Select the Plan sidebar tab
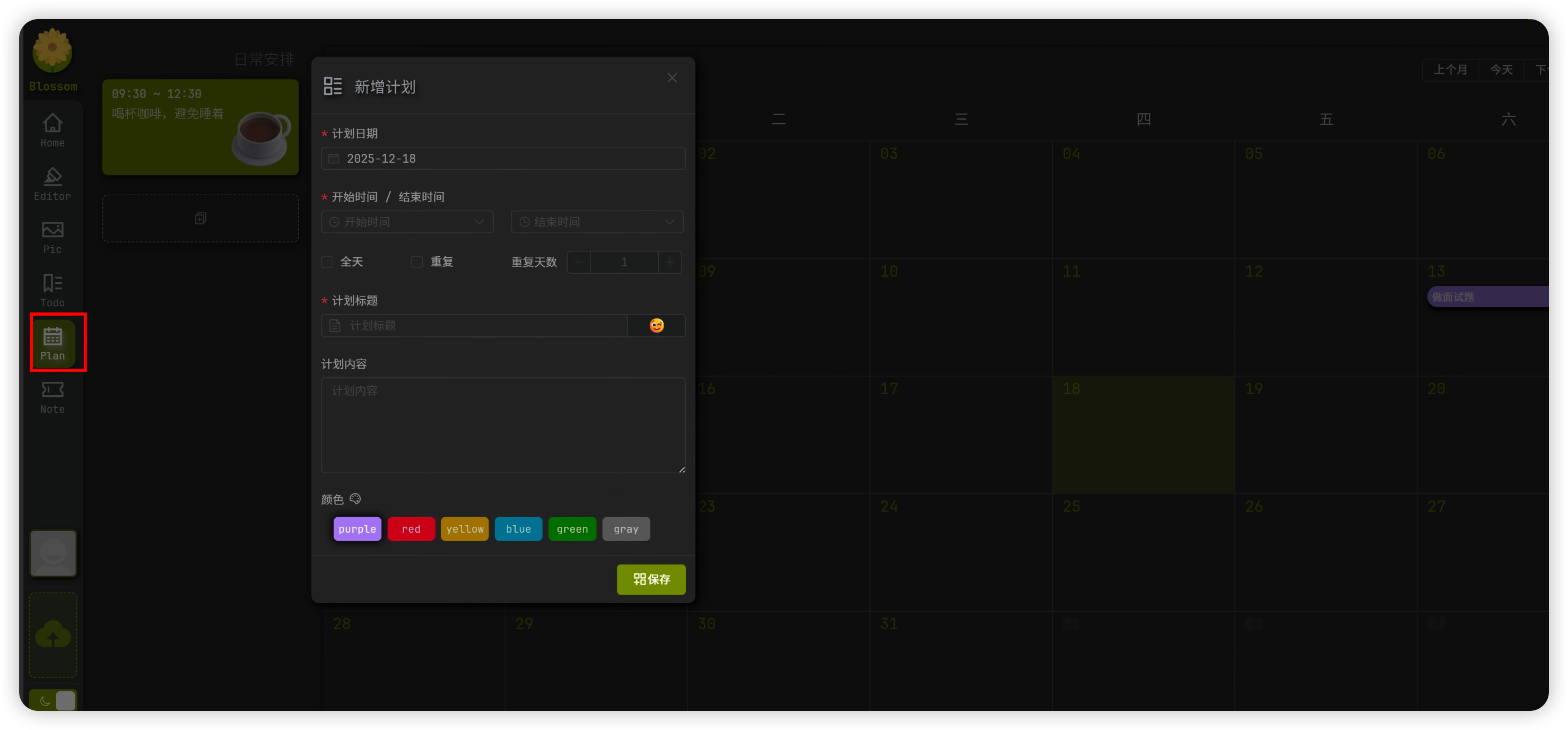The width and height of the screenshot is (1568, 730). click(53, 343)
